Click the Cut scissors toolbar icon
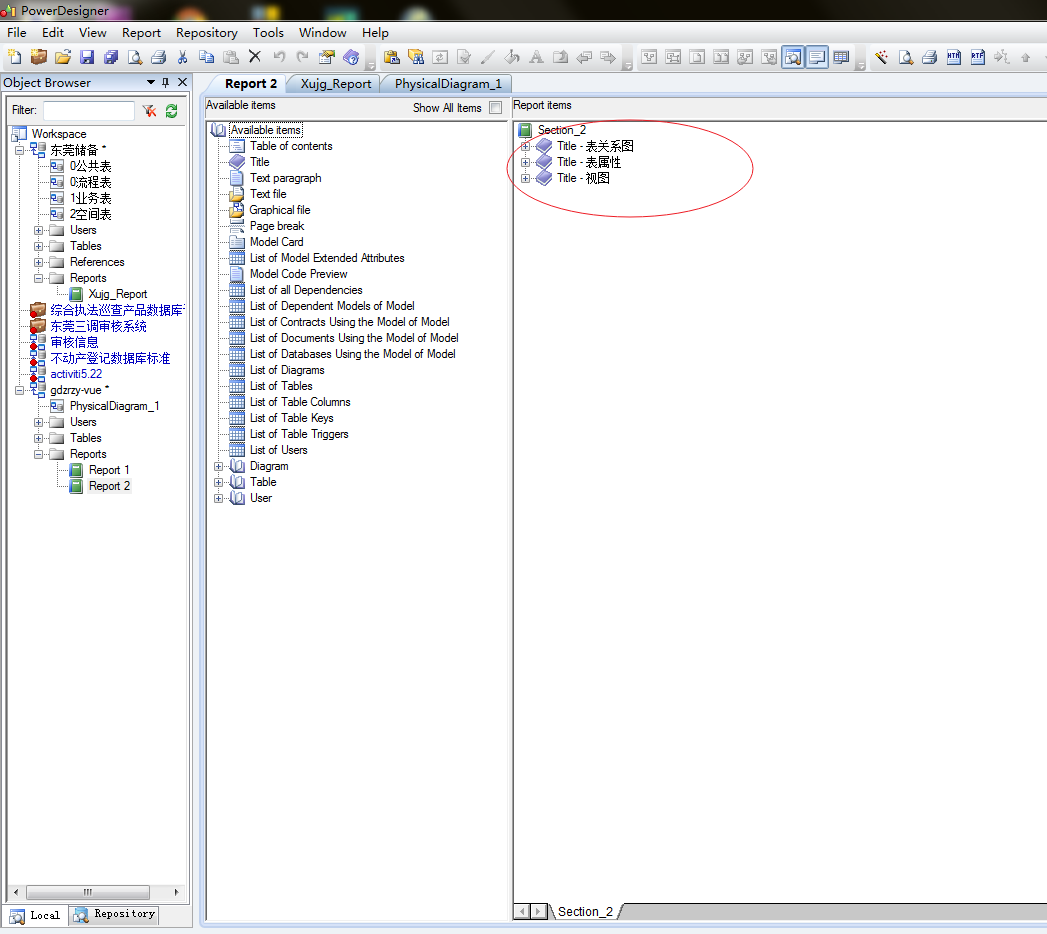The image size is (1047, 934). click(183, 57)
